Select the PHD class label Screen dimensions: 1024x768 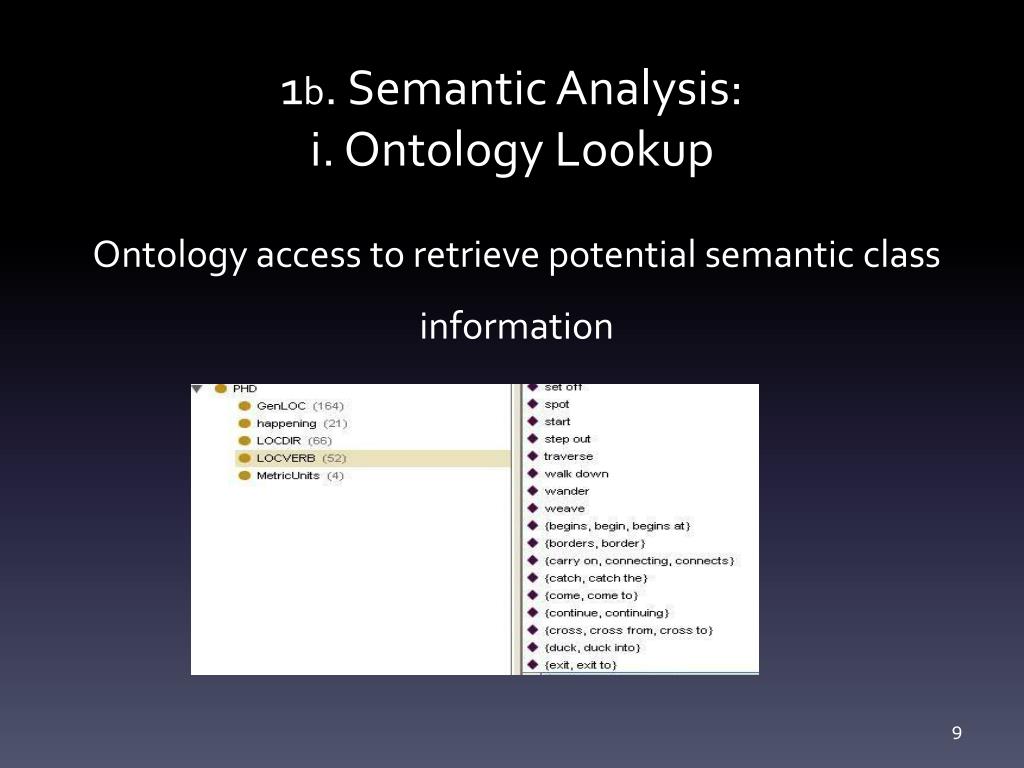point(245,389)
